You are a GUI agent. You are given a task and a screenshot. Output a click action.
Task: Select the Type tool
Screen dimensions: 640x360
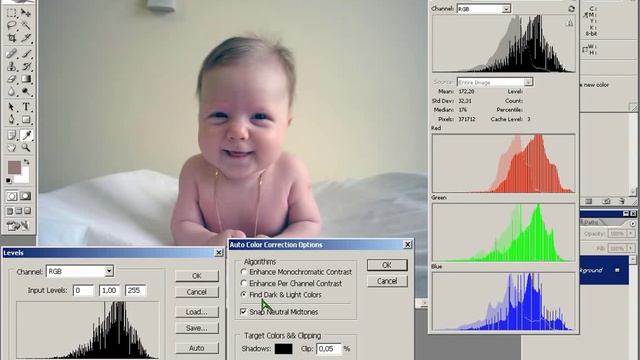(26, 107)
